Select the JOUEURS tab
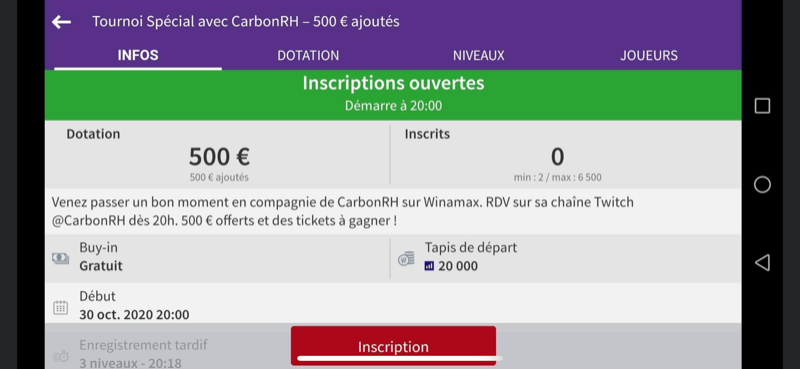 pyautogui.click(x=649, y=55)
